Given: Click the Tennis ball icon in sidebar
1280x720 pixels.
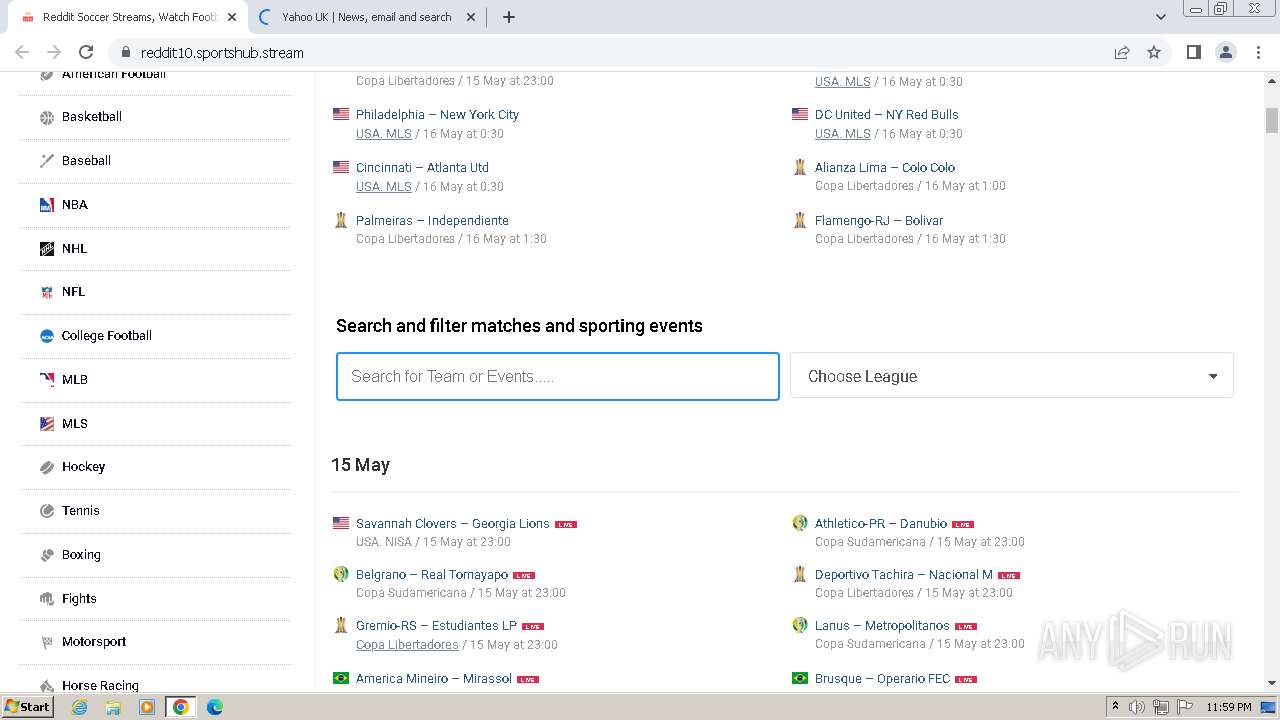Looking at the screenshot, I should tap(47, 511).
